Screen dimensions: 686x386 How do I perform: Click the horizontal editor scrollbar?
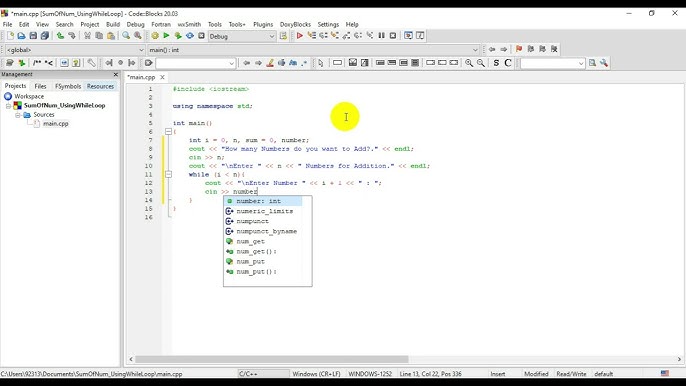coord(272,359)
